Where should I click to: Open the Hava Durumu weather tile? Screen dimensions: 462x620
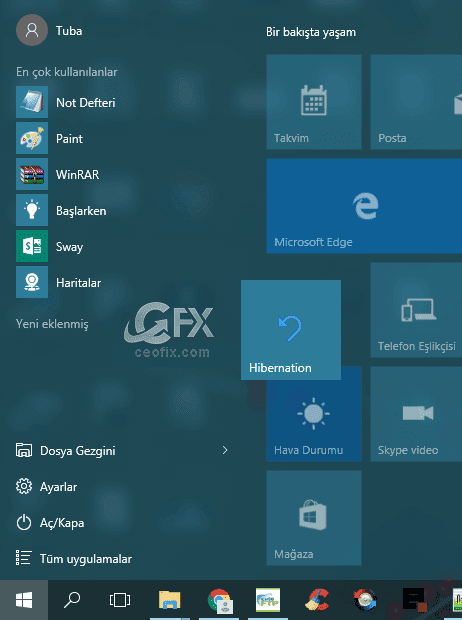pyautogui.click(x=314, y=420)
